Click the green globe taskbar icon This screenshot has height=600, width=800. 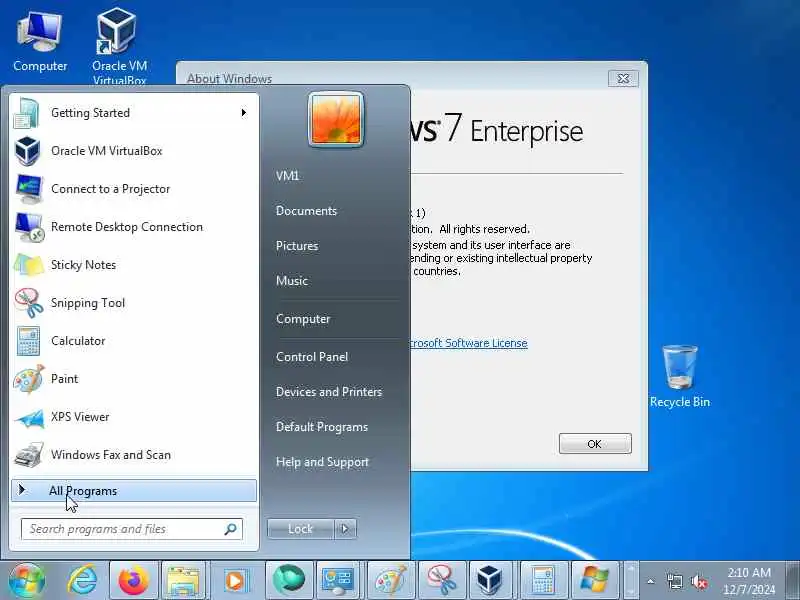coord(289,580)
